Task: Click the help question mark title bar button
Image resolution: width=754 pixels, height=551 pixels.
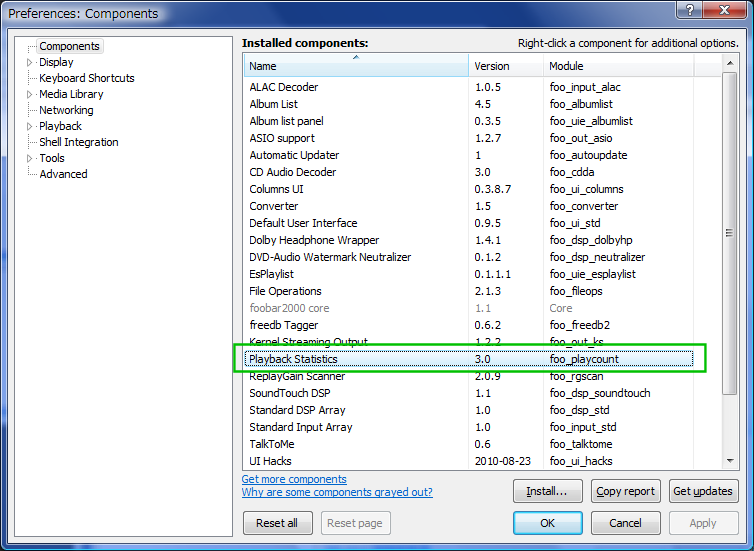Action: point(690,10)
